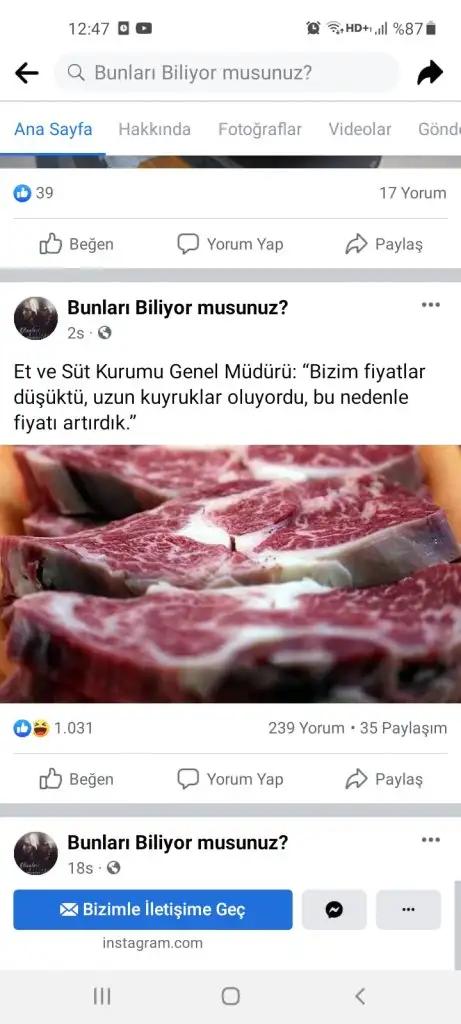Tap Bizimle İletişime Geç button

[x=153, y=910]
